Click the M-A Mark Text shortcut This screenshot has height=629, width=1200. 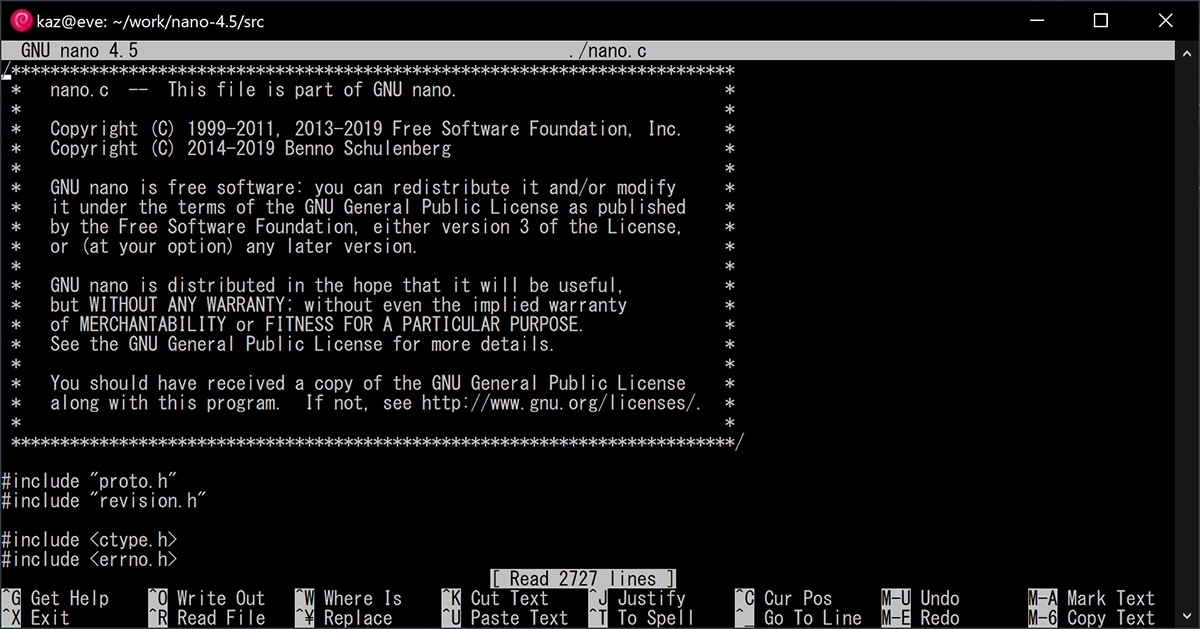click(1092, 599)
